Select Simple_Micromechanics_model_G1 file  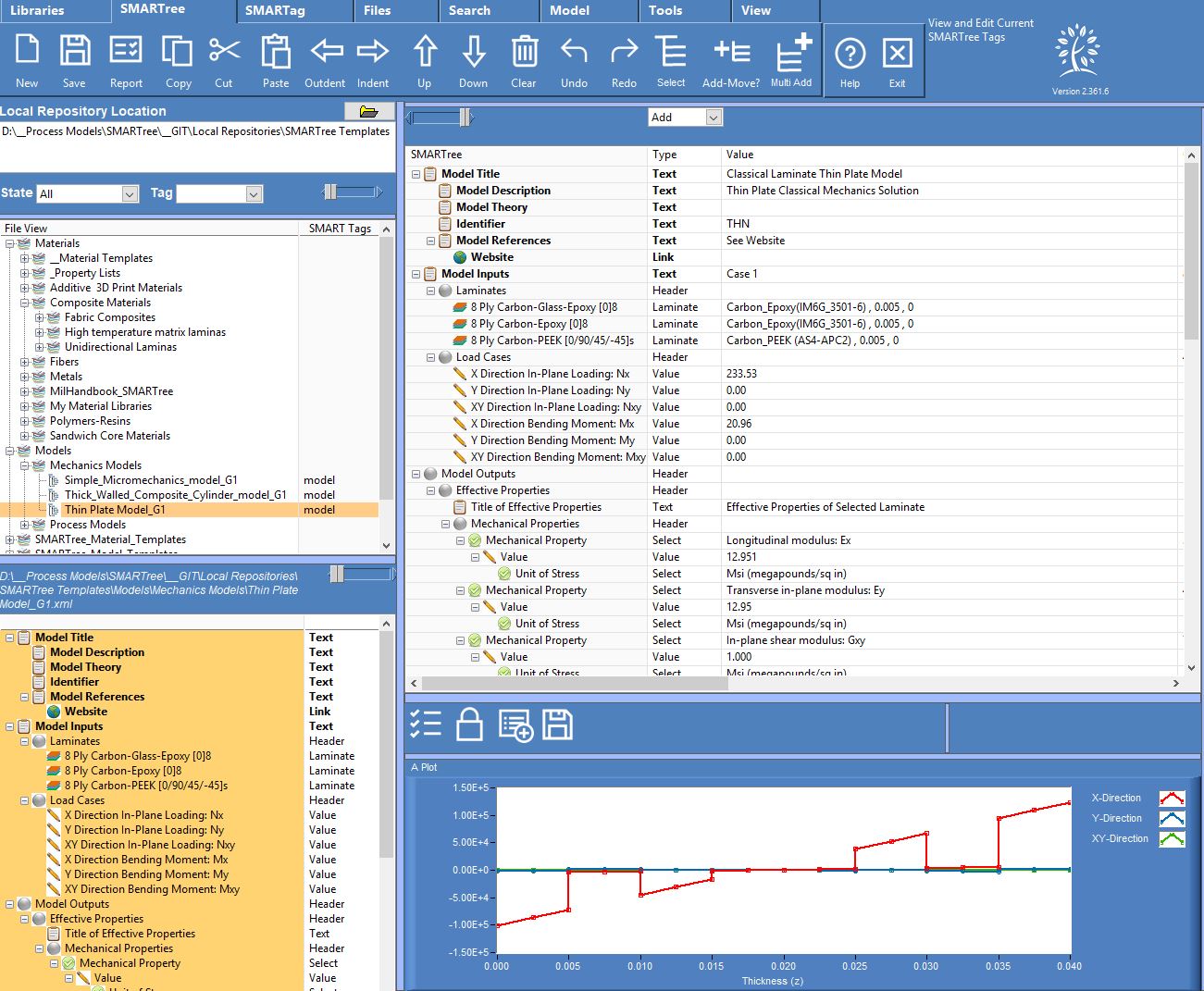click(x=151, y=480)
